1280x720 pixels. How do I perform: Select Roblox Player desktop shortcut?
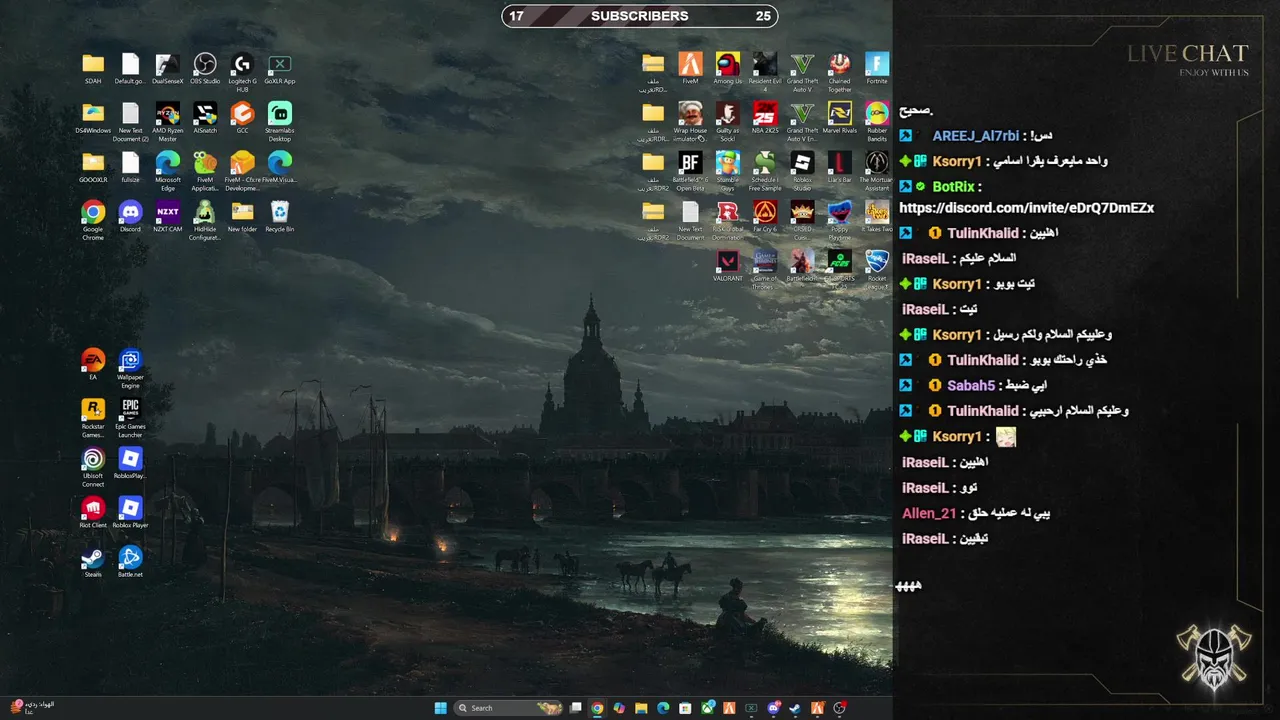coord(130,513)
